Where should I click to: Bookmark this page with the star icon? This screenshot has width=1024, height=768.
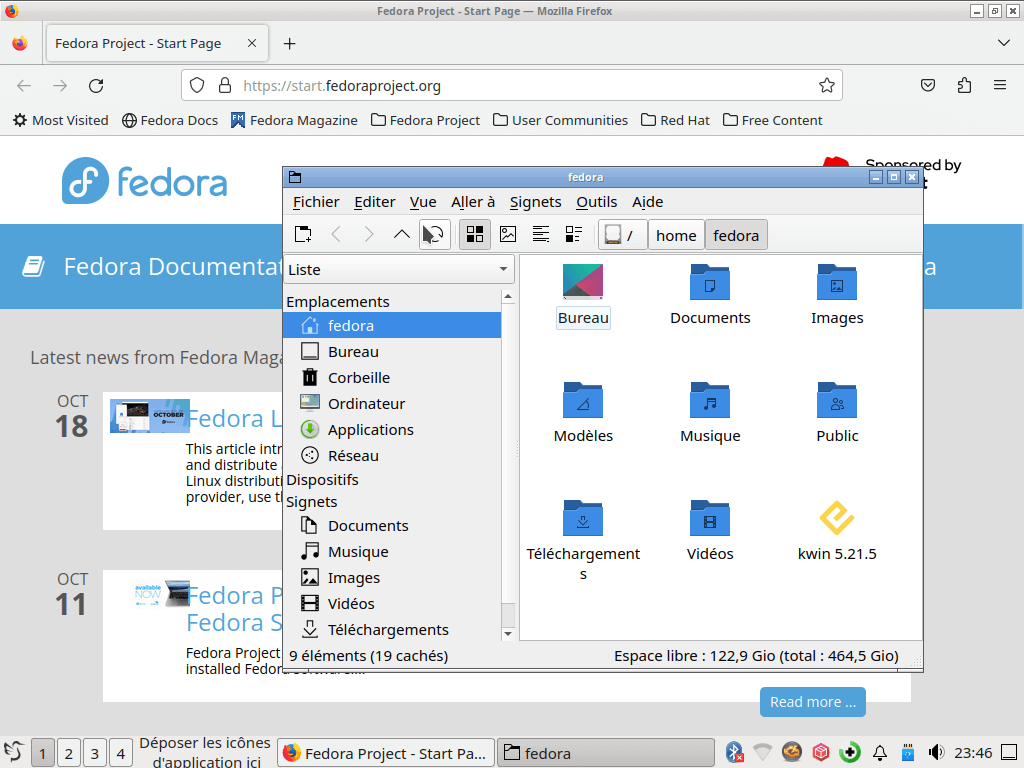(x=827, y=86)
